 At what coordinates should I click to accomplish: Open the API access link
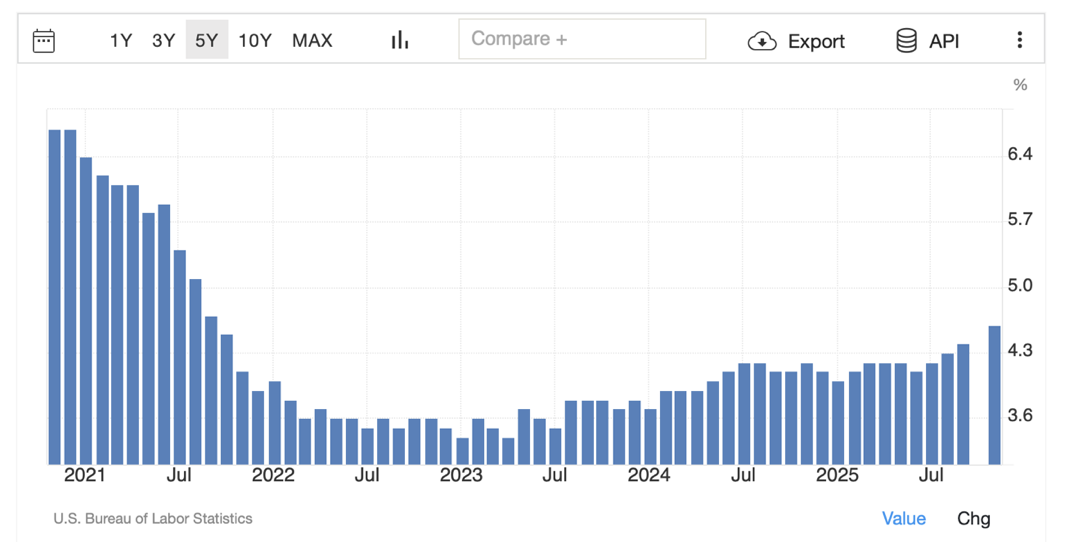point(944,41)
